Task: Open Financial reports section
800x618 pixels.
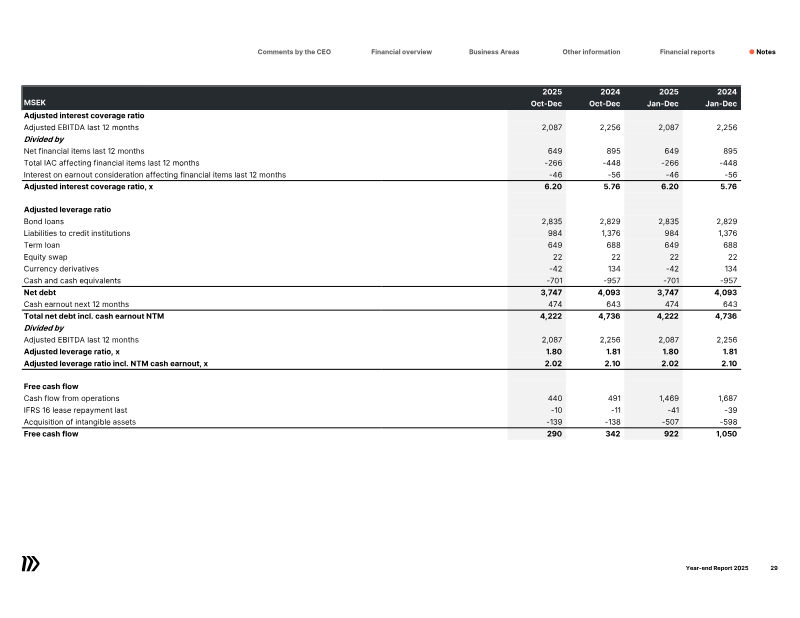Action: tap(687, 52)
